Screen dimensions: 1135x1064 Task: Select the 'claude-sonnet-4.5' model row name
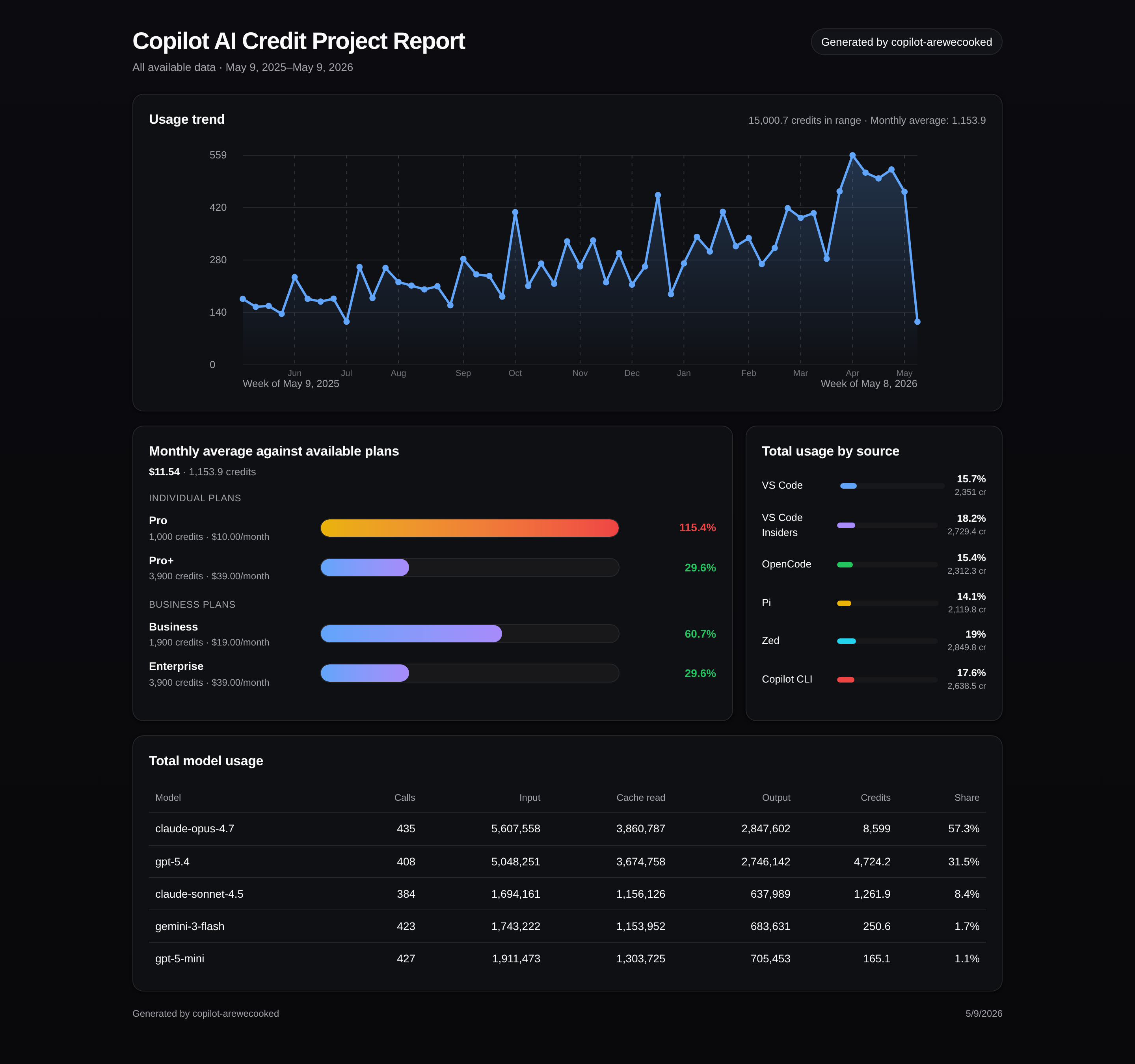click(199, 894)
